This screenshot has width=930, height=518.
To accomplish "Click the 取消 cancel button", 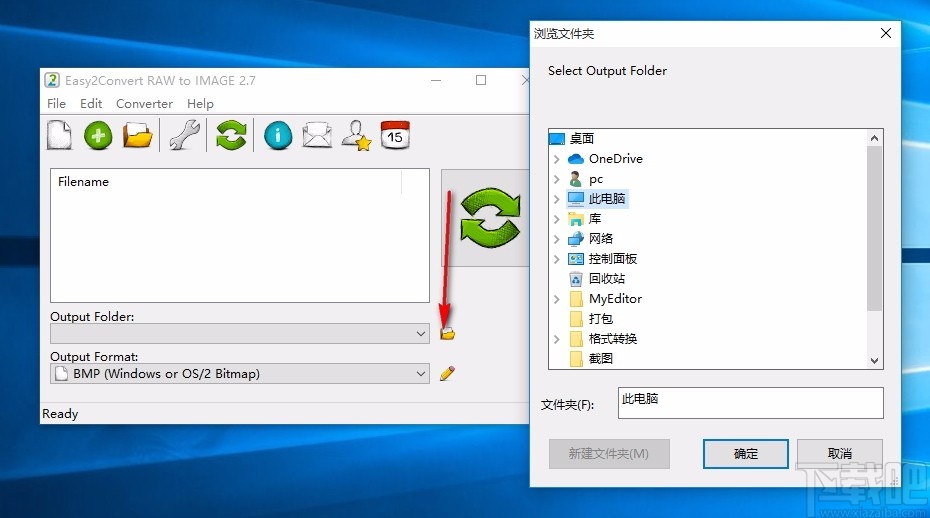I will [x=840, y=454].
